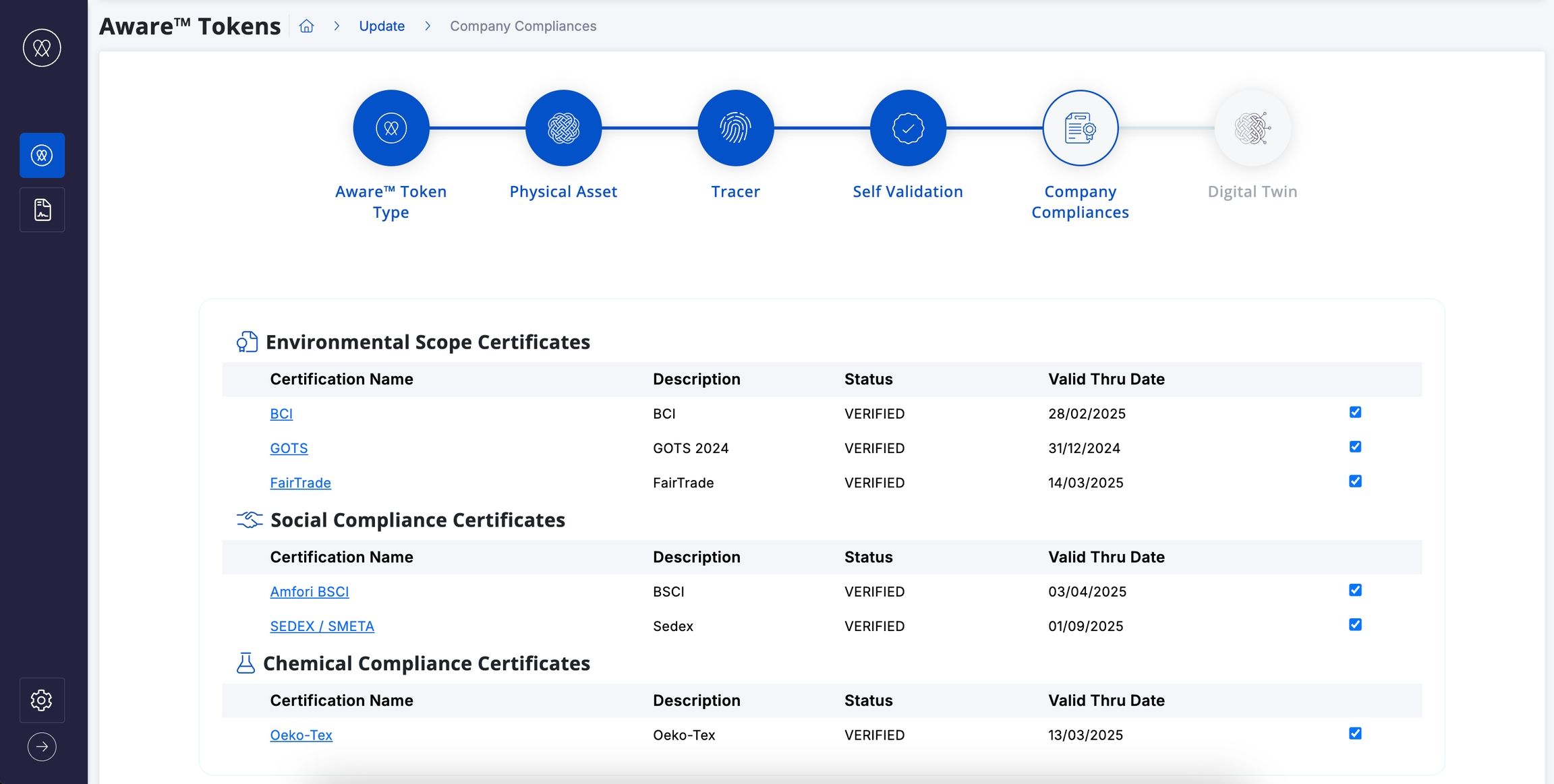Click the Environmental Scope Certificates section icon
The height and width of the screenshot is (784, 1554).
[247, 342]
